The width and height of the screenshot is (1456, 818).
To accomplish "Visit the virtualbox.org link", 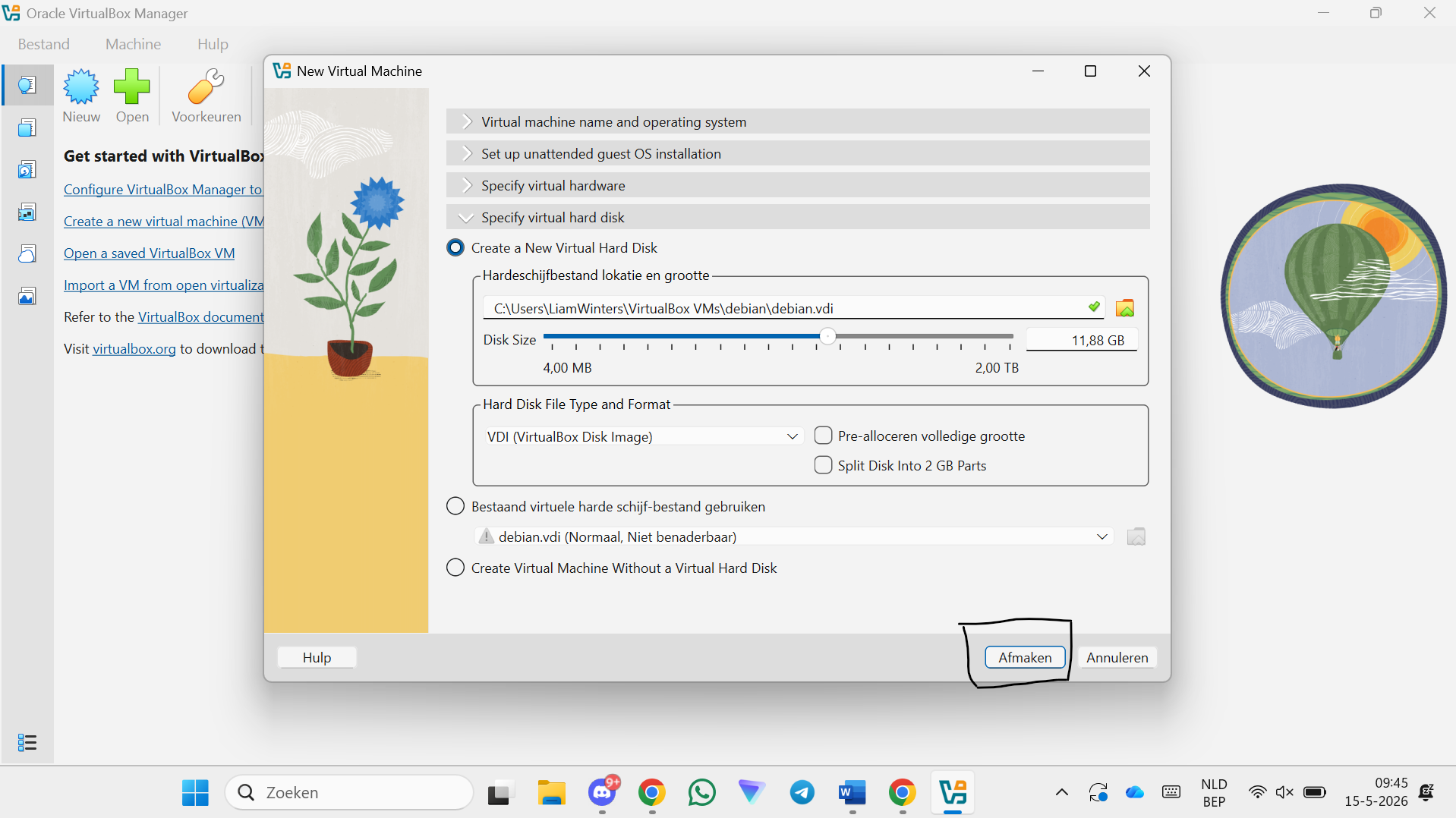I will tap(134, 348).
